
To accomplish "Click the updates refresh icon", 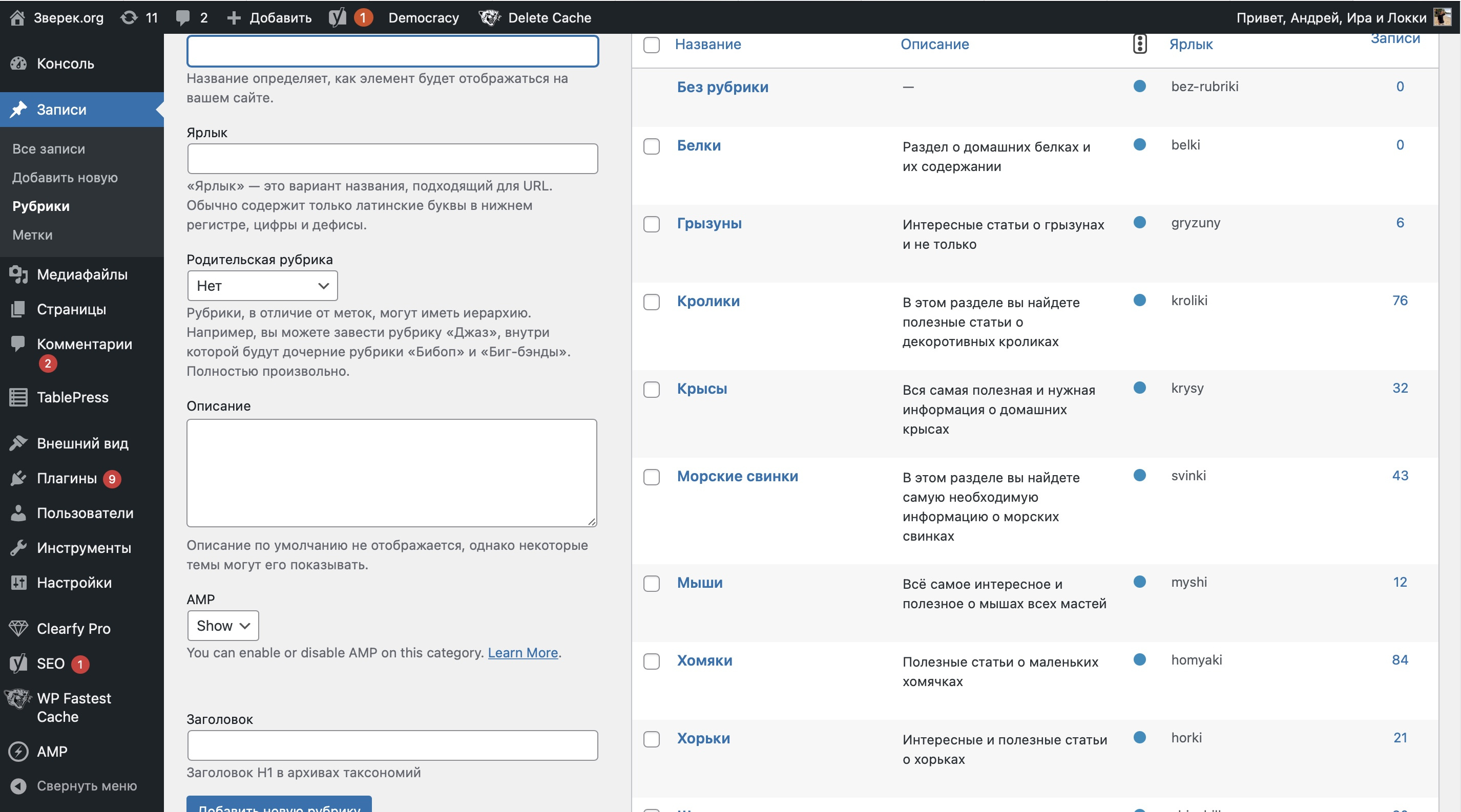I will point(129,17).
